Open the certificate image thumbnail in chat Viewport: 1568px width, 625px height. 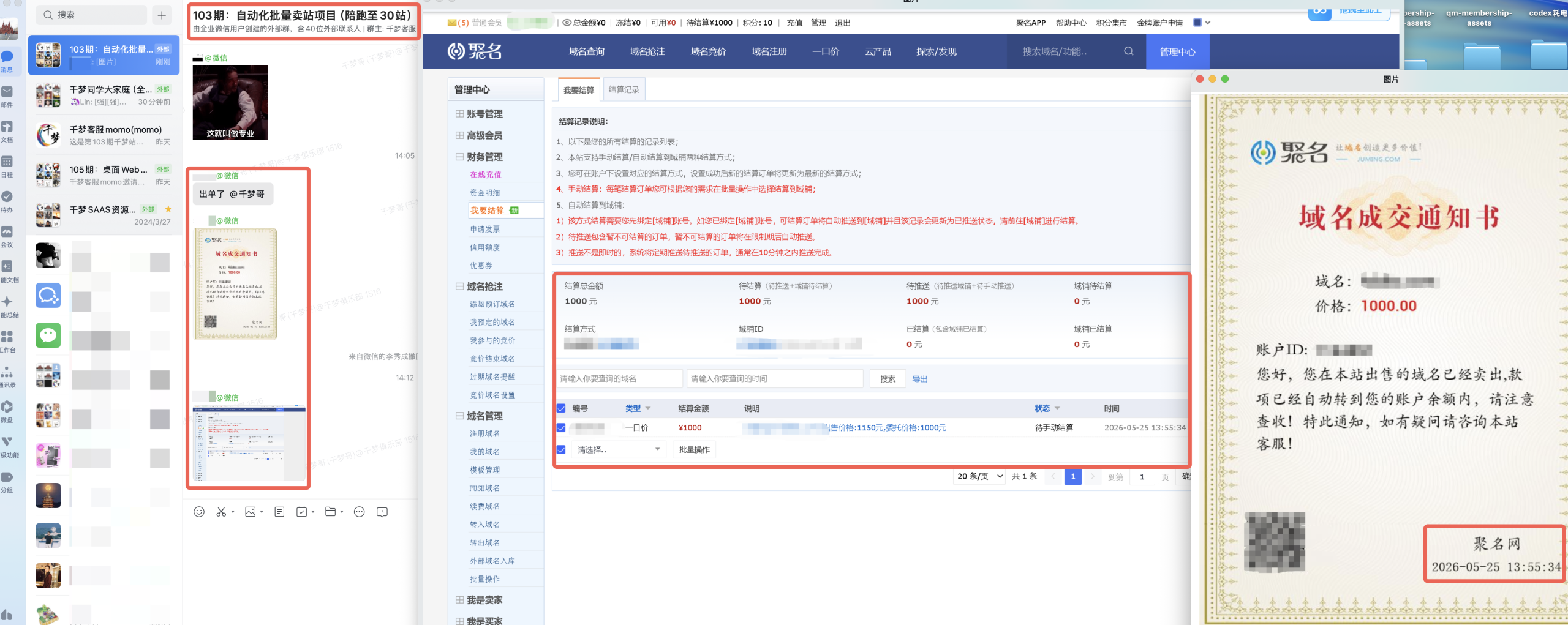(236, 283)
